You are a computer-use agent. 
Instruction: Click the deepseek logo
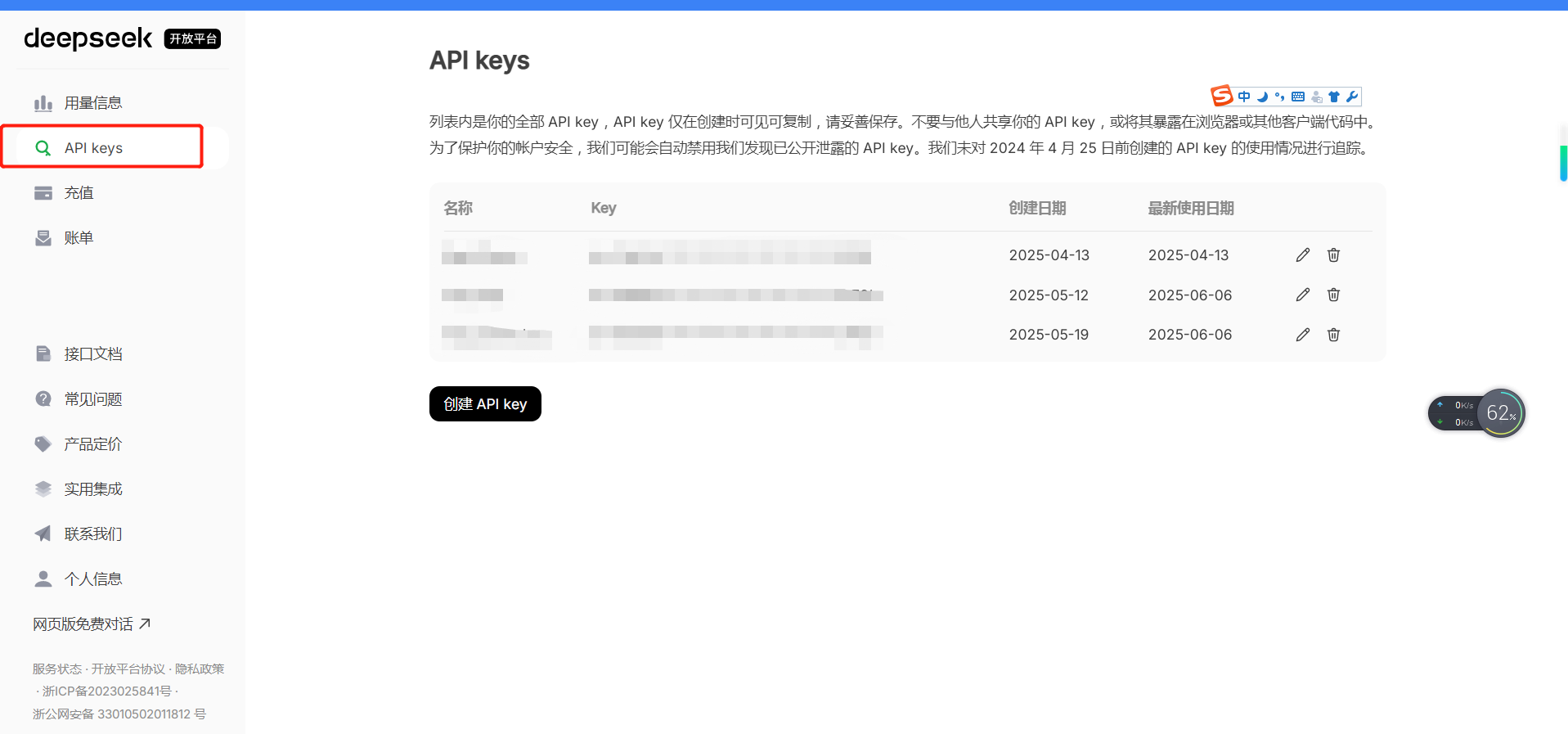(x=88, y=38)
